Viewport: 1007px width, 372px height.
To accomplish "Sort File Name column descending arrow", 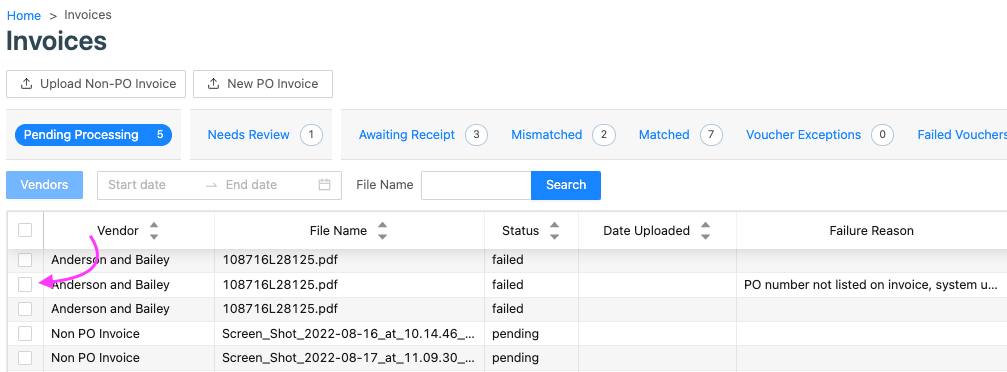I will pos(382,236).
